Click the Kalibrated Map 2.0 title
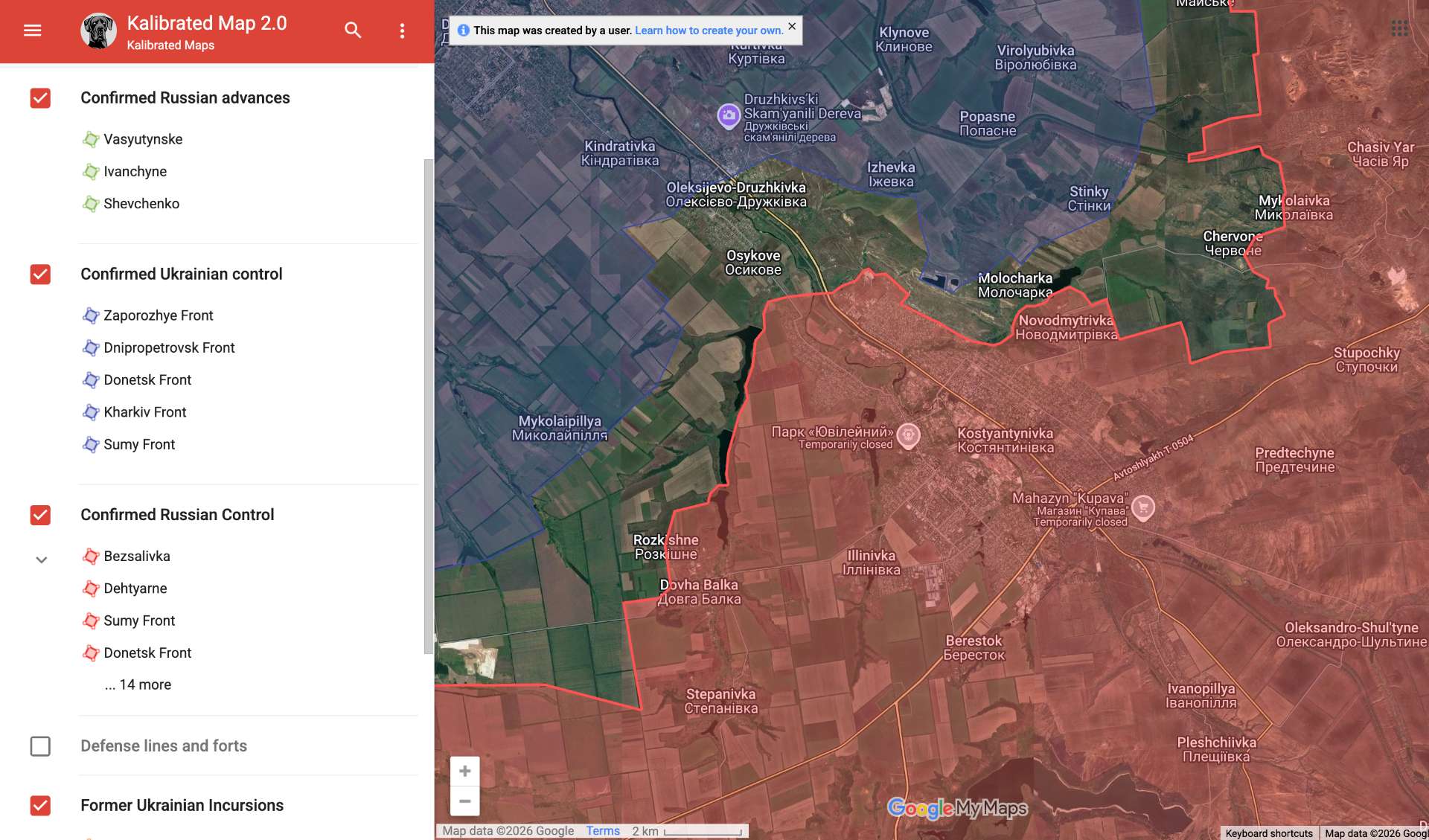The width and height of the screenshot is (1429, 840). point(207,23)
